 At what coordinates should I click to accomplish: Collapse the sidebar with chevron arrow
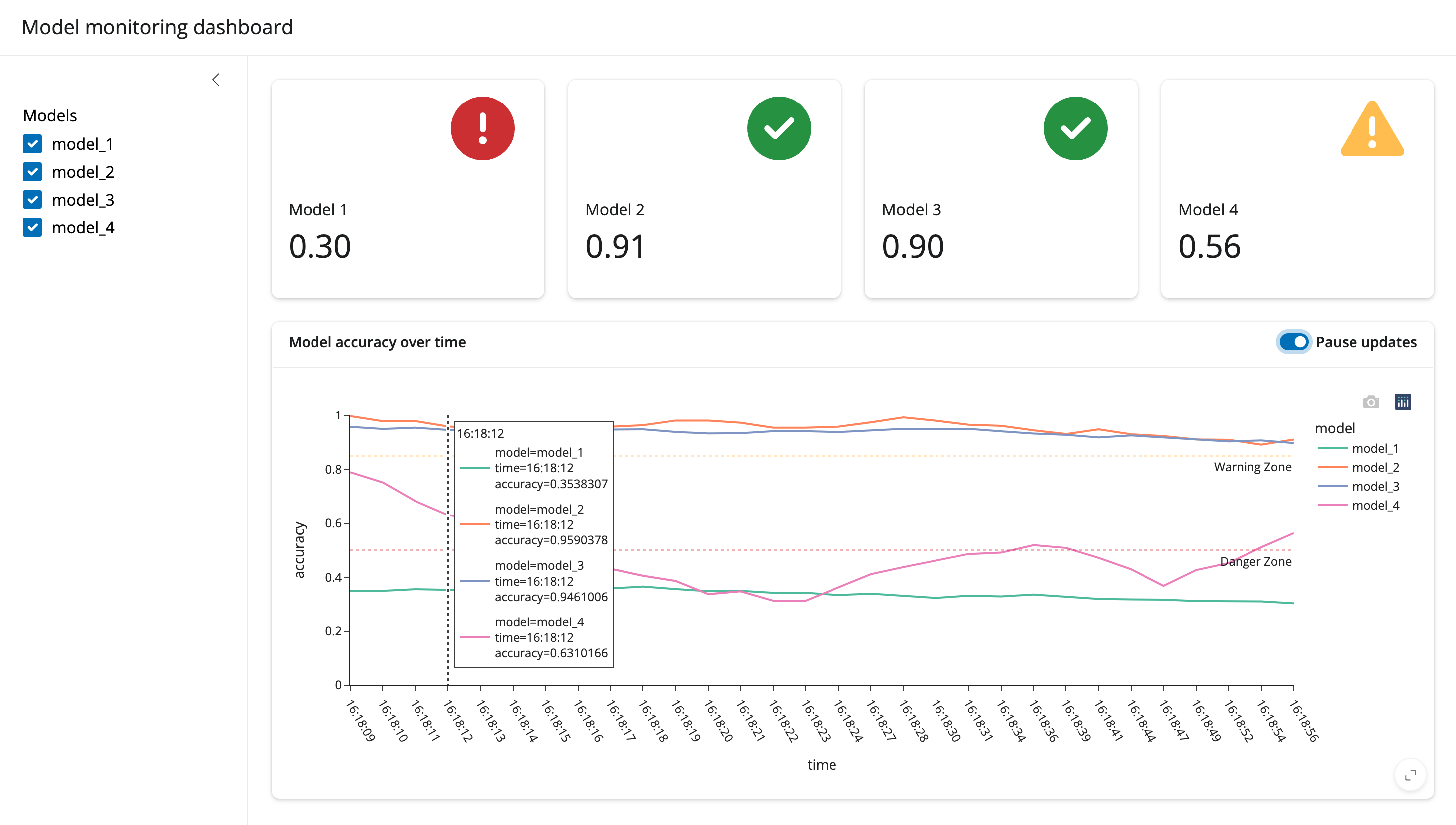coord(216,80)
